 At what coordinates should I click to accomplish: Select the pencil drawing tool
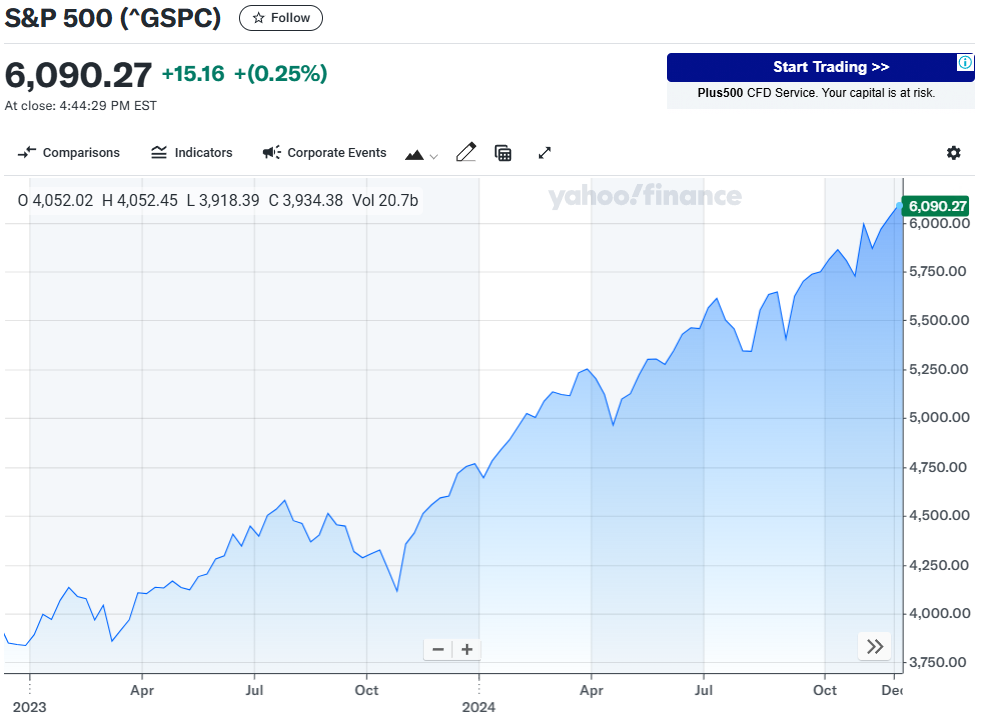point(466,152)
